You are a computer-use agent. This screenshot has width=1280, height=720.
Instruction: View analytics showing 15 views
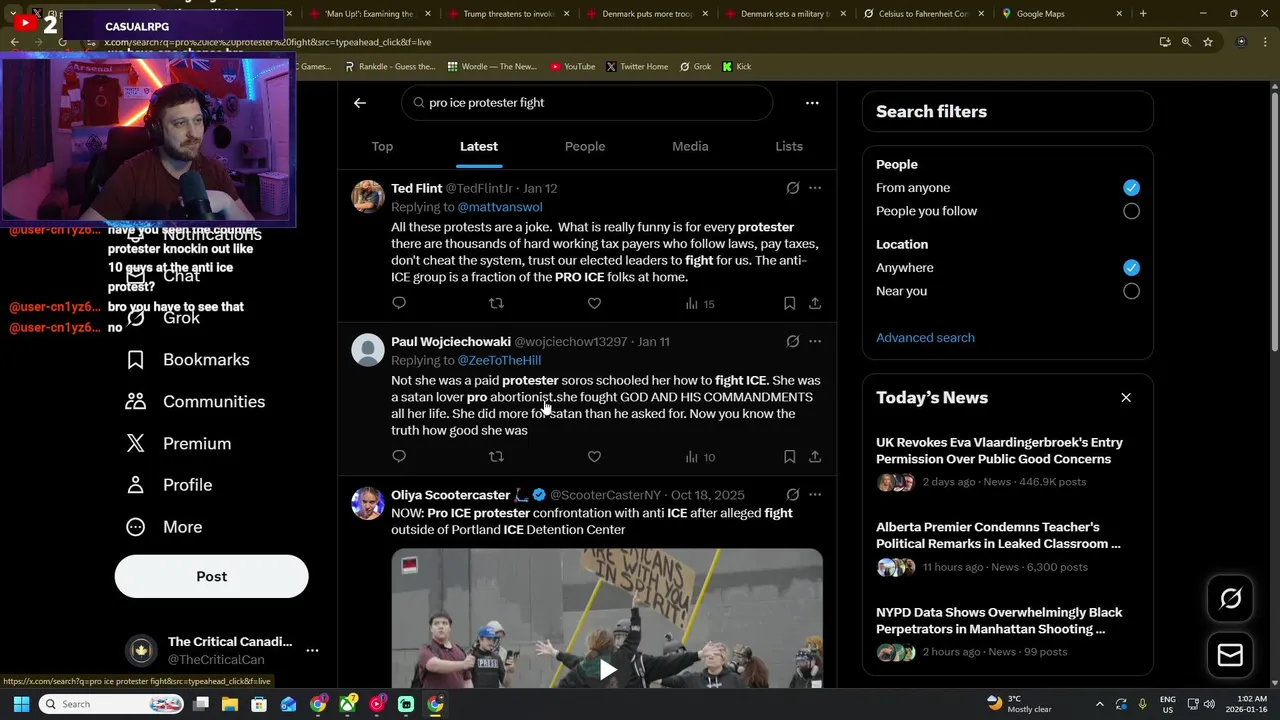700,303
